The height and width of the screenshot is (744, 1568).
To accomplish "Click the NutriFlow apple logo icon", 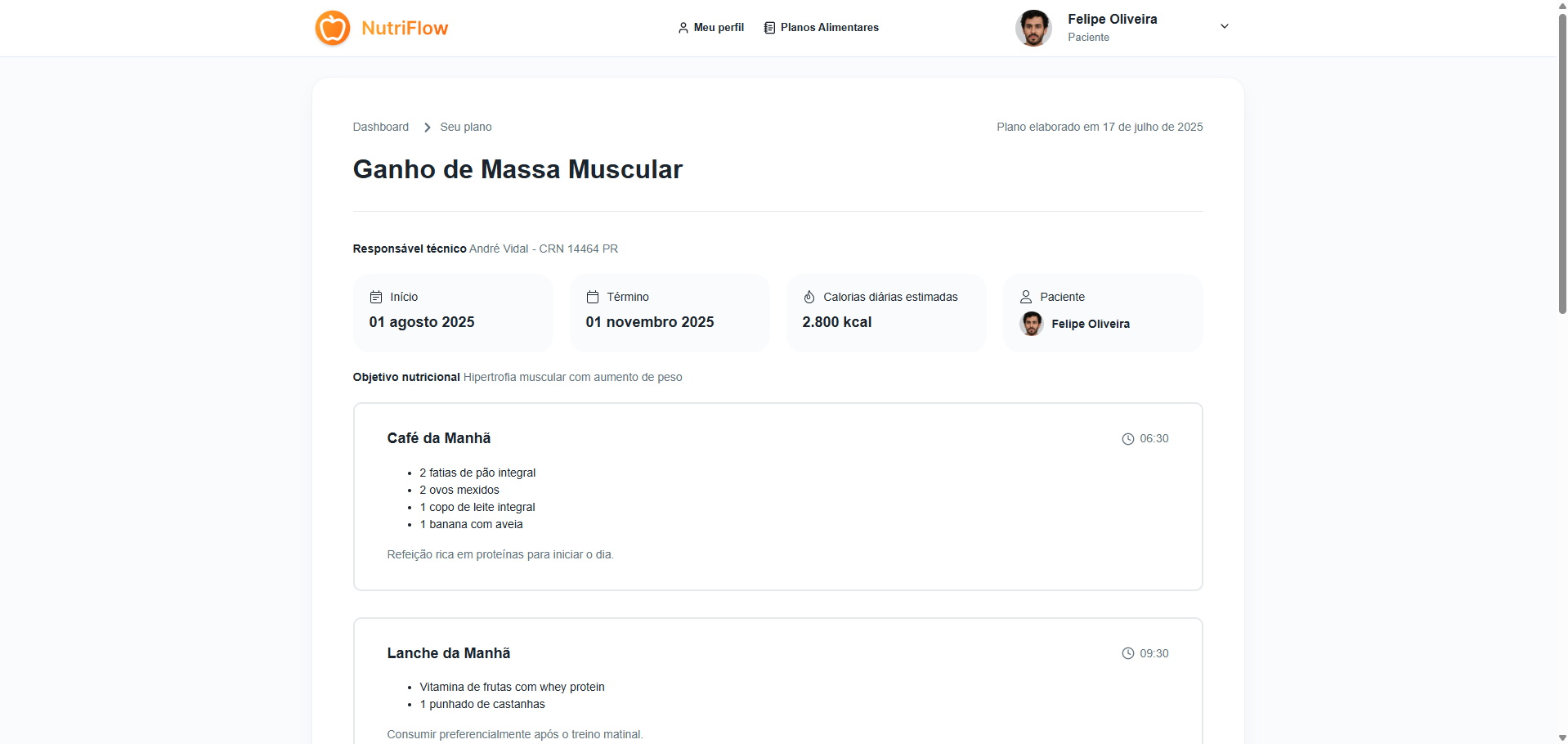I will pyautogui.click(x=333, y=28).
